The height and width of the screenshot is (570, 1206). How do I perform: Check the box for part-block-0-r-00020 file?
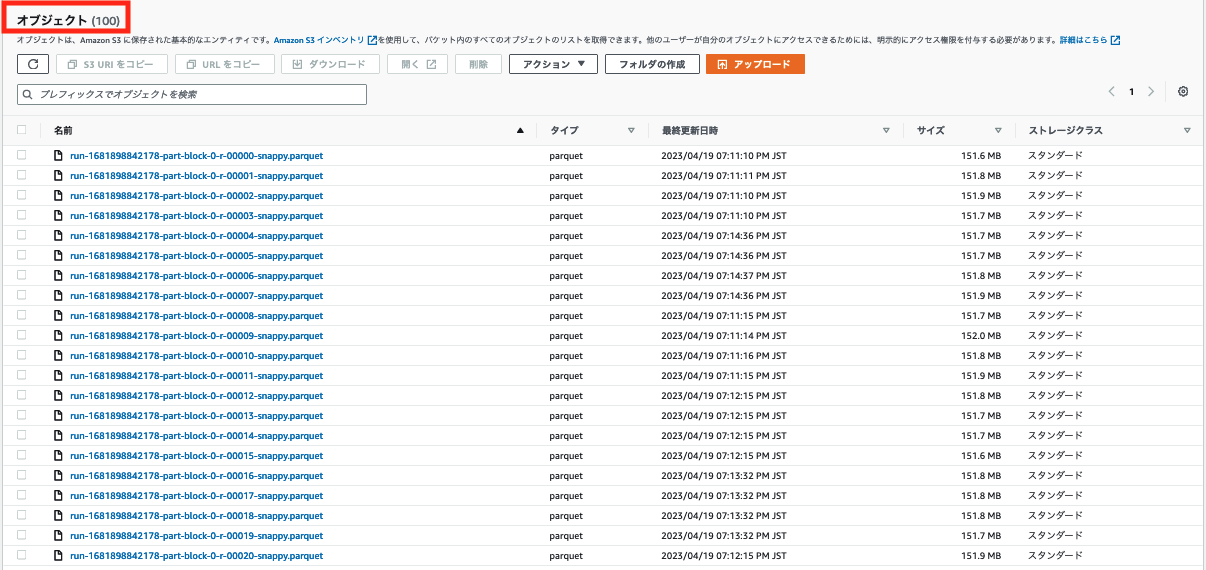22,556
